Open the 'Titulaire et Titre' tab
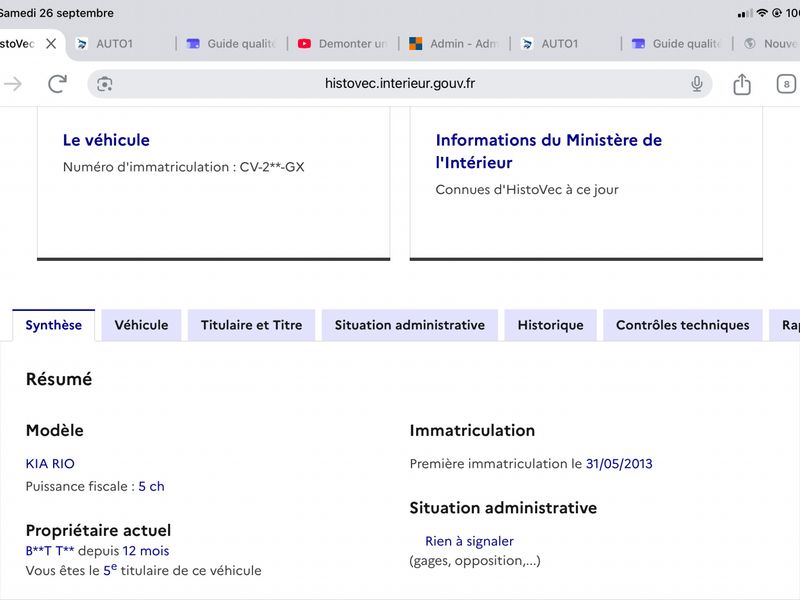This screenshot has height=600, width=800. (252, 325)
